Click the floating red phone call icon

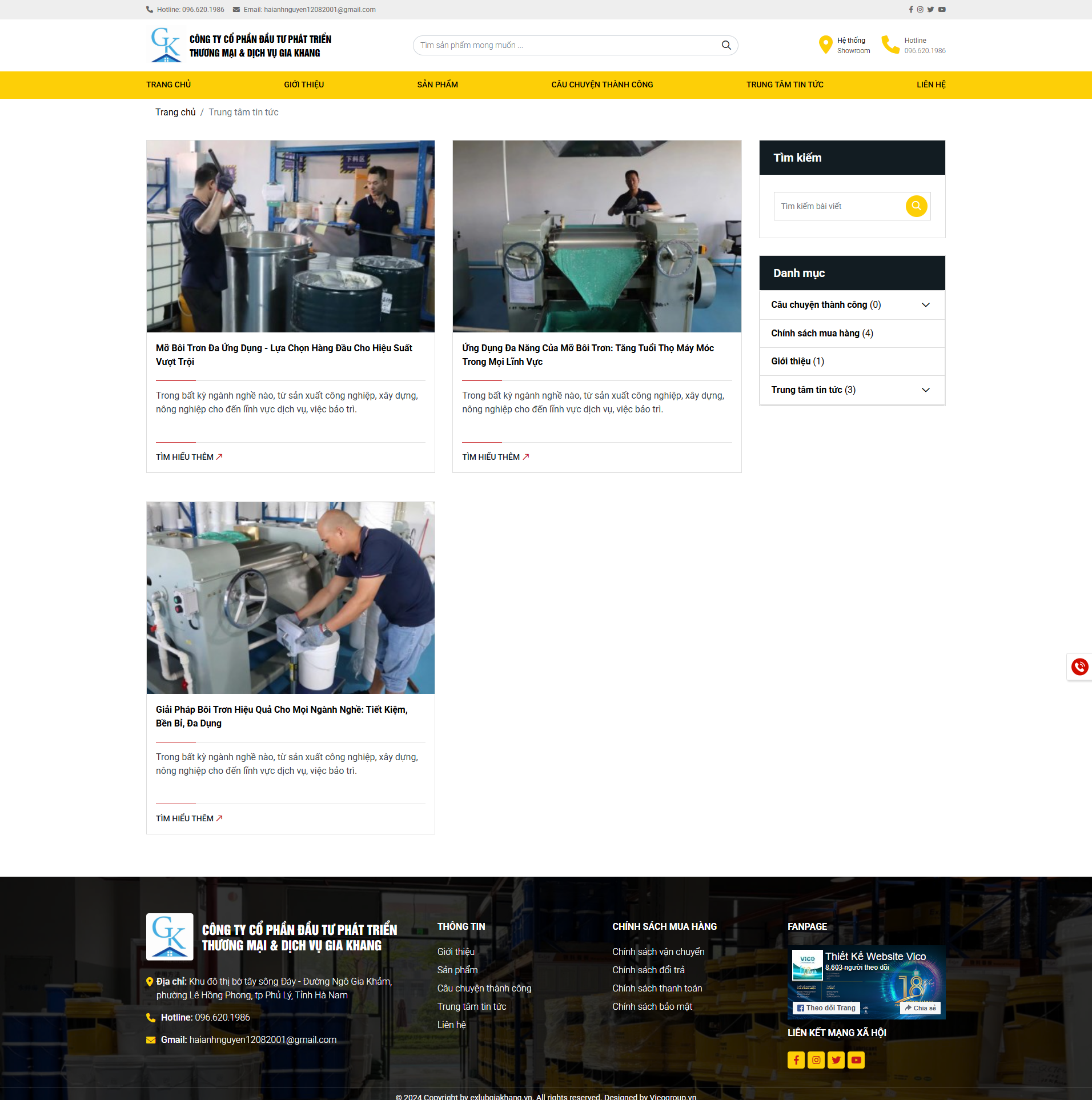point(1079,667)
